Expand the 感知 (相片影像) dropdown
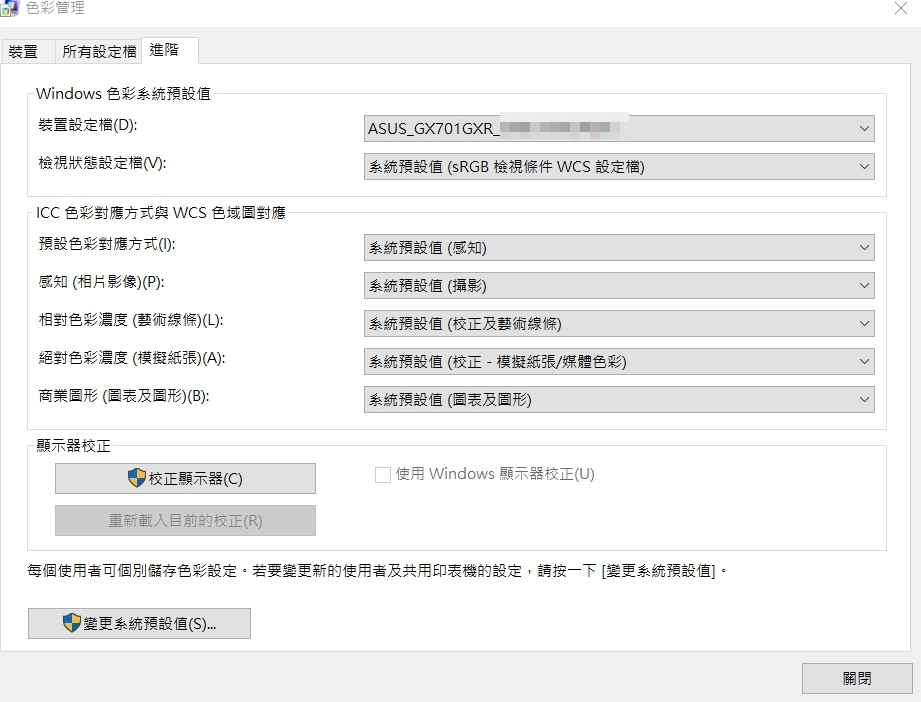The height and width of the screenshot is (702, 921). (619, 285)
